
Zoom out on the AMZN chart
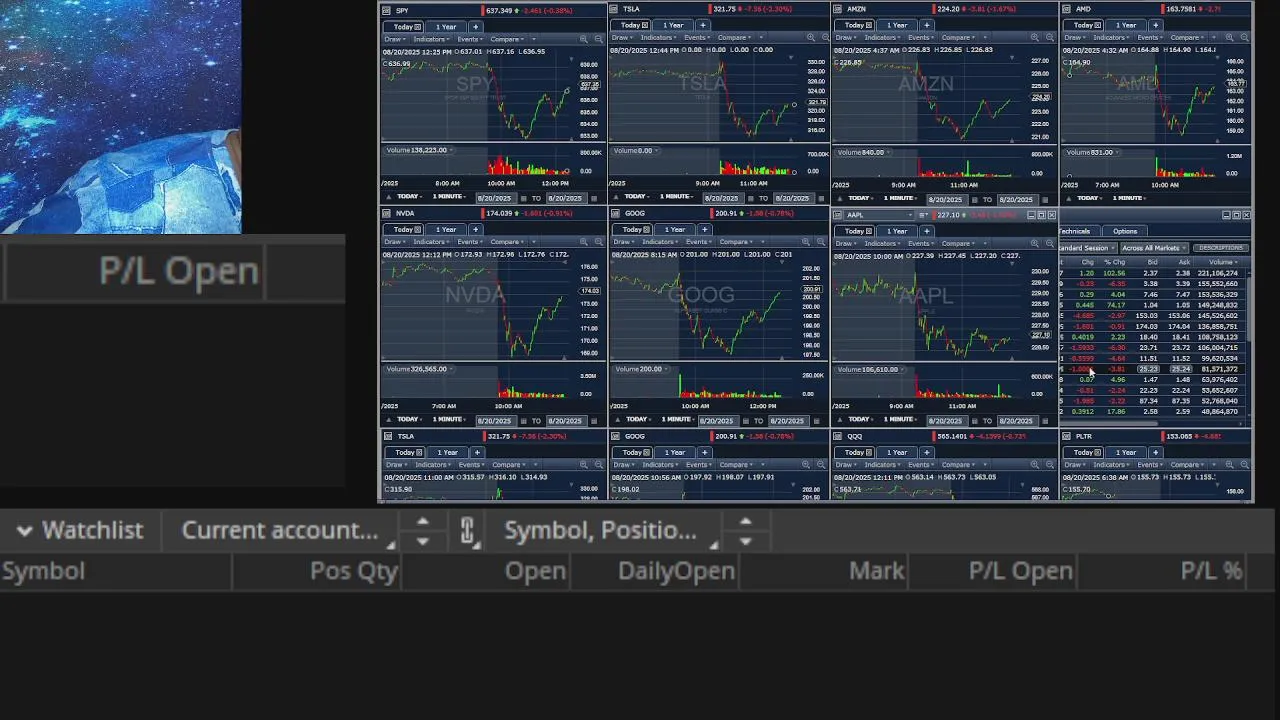click(x=1050, y=37)
